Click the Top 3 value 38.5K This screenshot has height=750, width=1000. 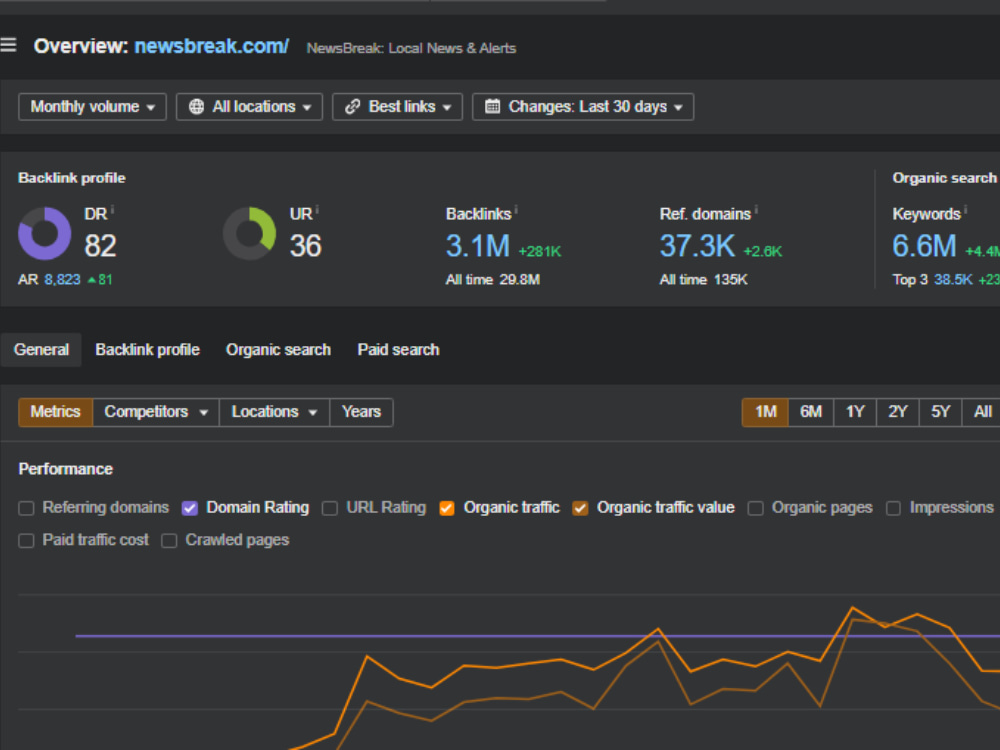click(953, 279)
